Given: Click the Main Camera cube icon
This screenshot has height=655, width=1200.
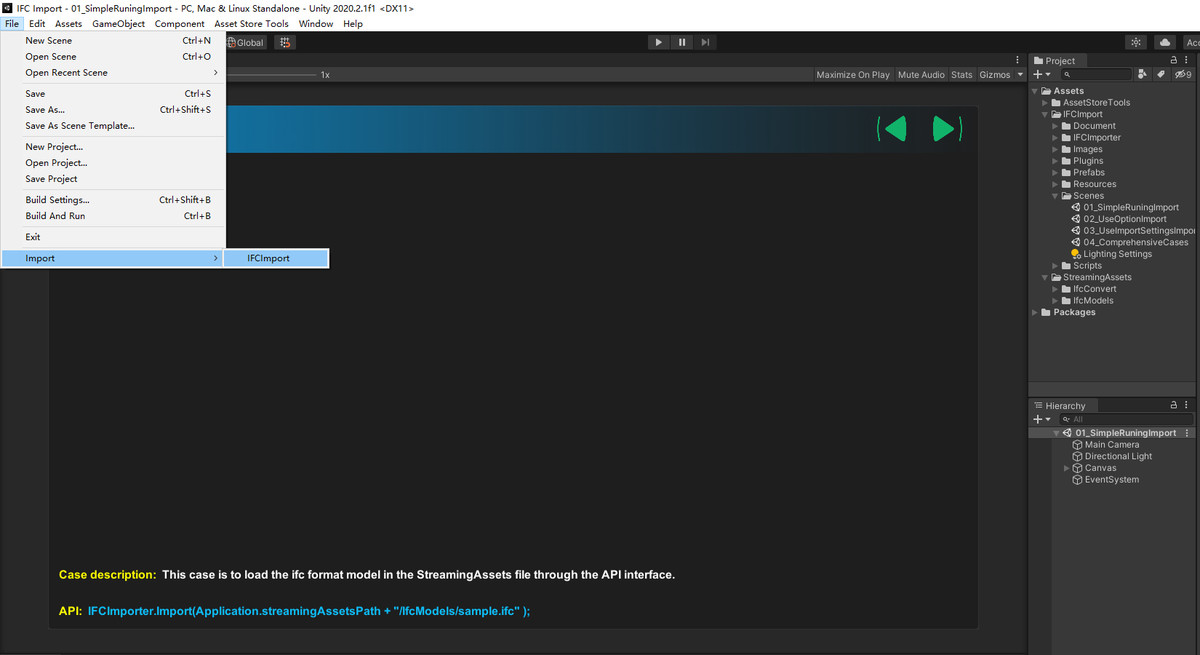Looking at the screenshot, I should (x=1077, y=445).
